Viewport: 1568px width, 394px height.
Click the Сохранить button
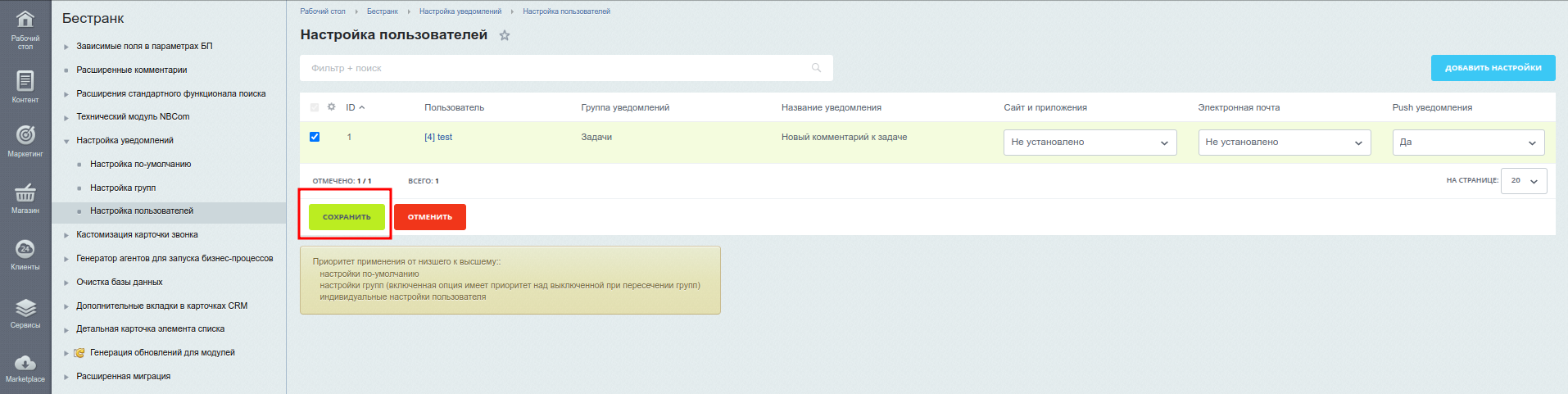(347, 217)
